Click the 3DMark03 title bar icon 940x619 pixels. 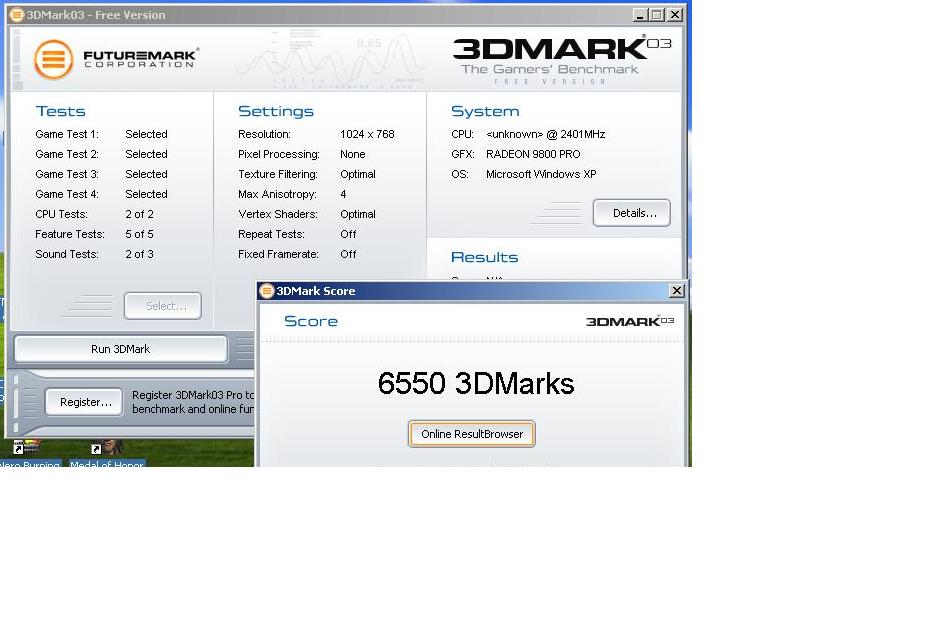(17, 14)
